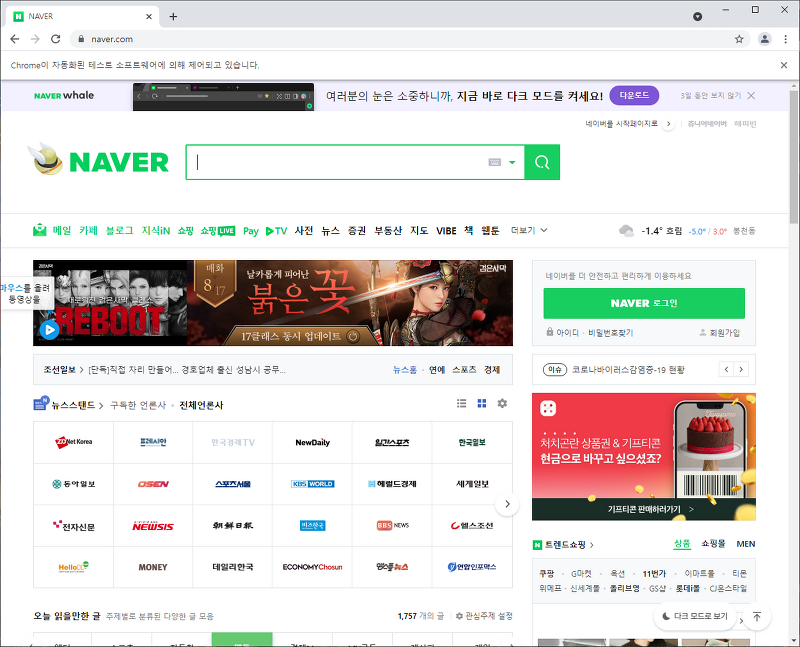Dismiss the automated test software infobar
Screen dimensions: 800x647
point(784,65)
